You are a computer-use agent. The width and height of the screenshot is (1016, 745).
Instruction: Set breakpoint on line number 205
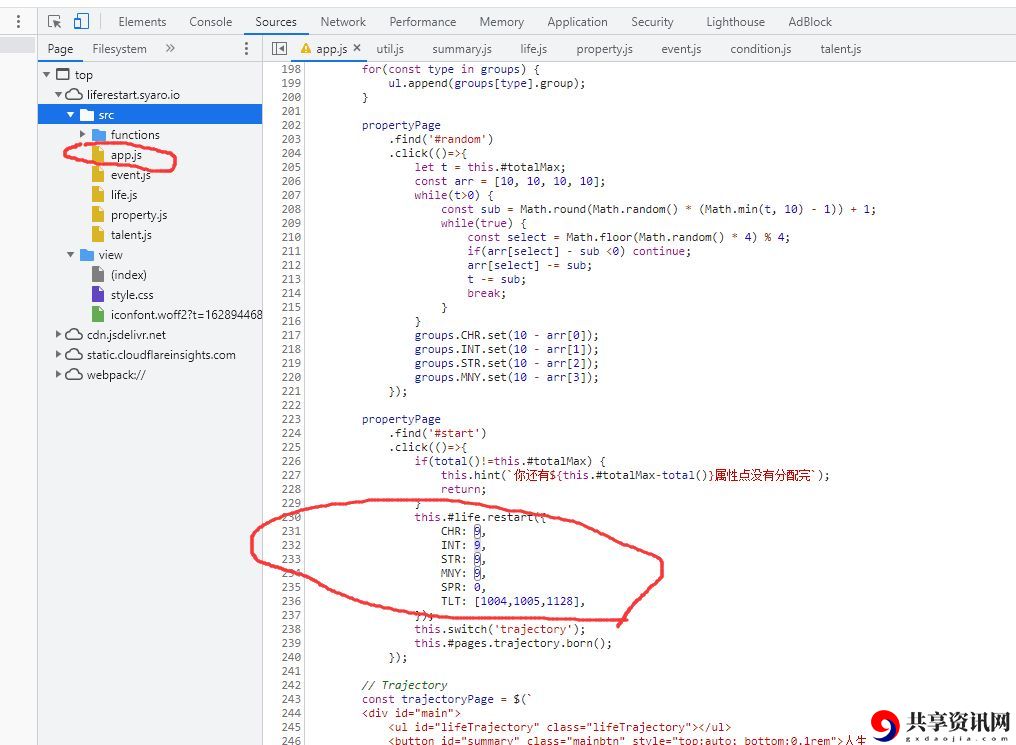[291, 167]
